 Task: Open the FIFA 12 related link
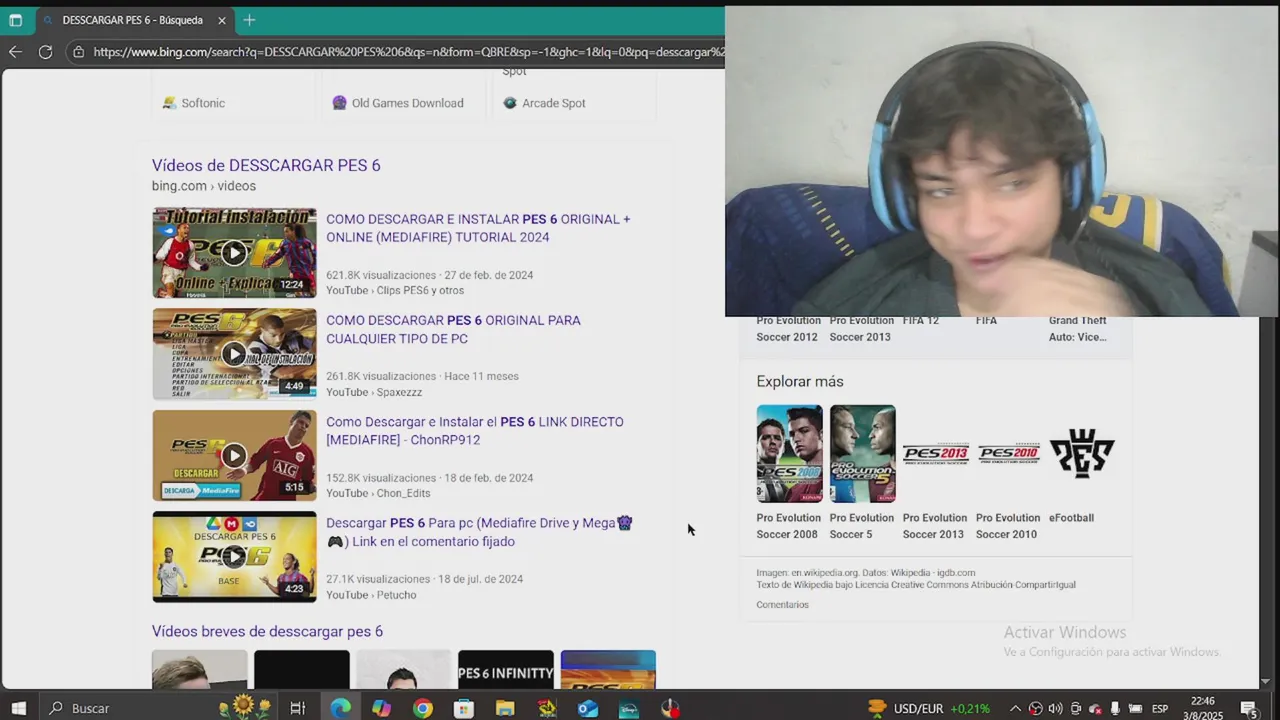click(921, 321)
